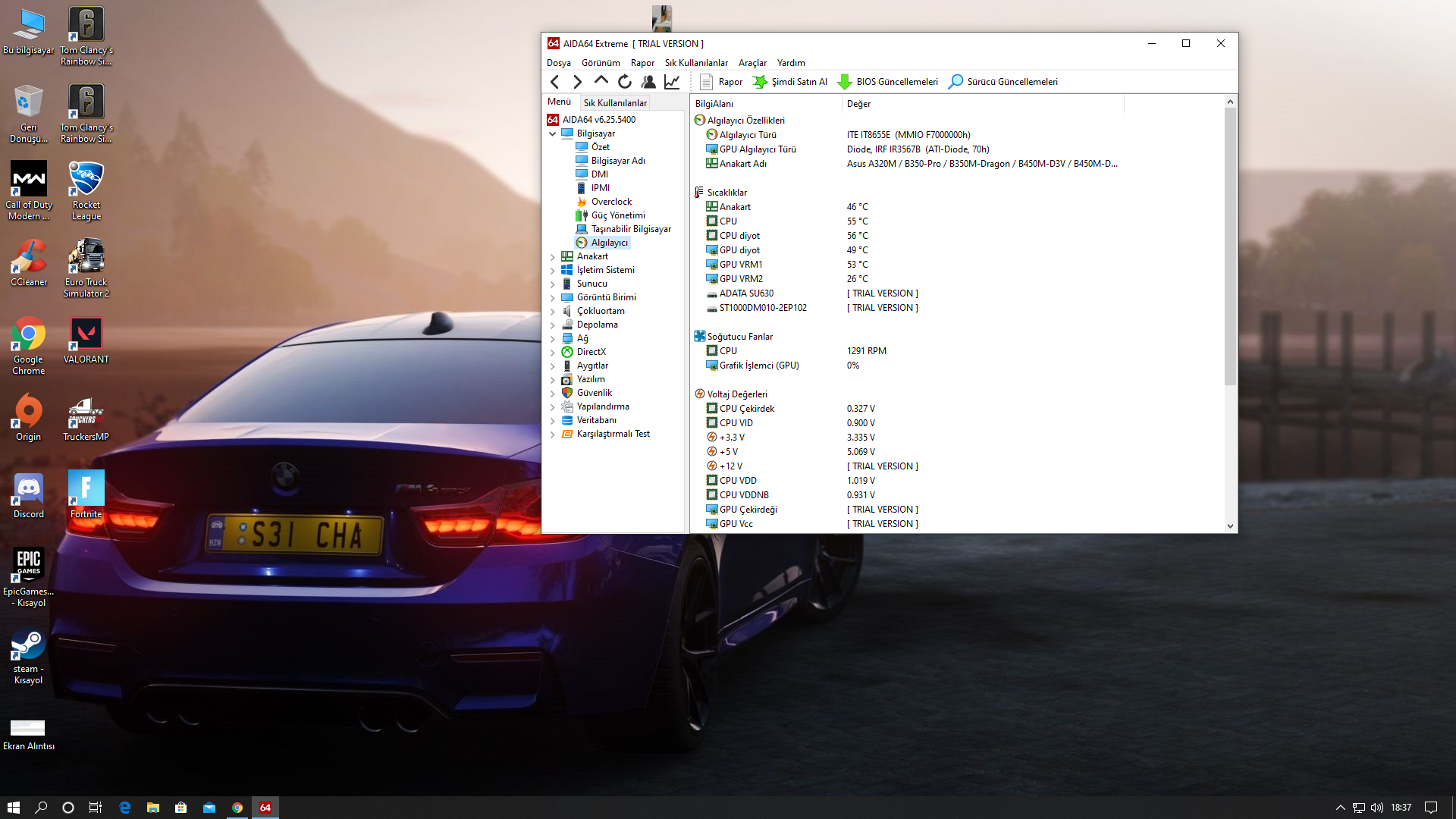1456x819 pixels.
Task: Click the Windows Start button
Action: click(14, 808)
